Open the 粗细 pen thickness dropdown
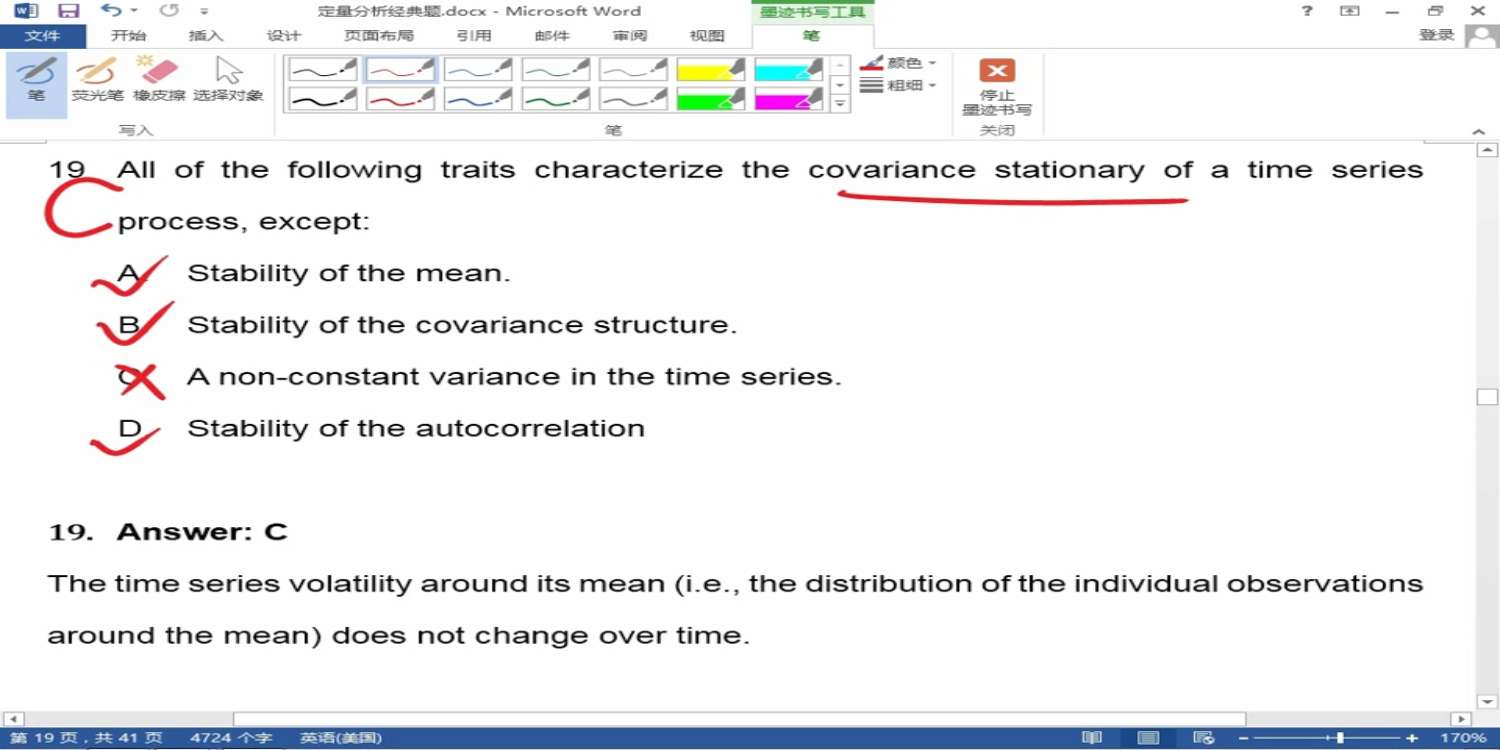Viewport: 1500px width, 750px height. (x=898, y=86)
